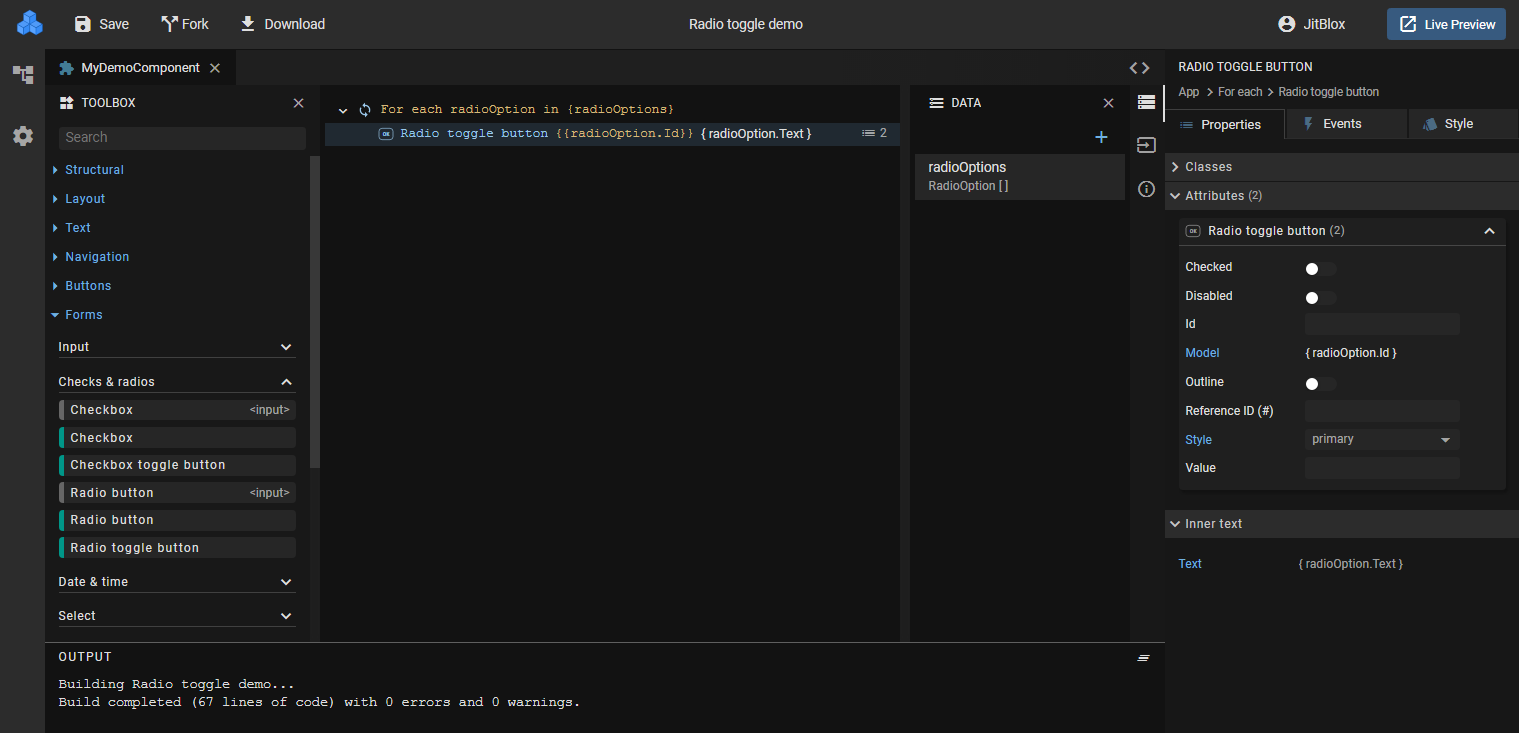The image size is (1519, 733).
Task: Toggle the code view icon
Action: (x=1139, y=68)
